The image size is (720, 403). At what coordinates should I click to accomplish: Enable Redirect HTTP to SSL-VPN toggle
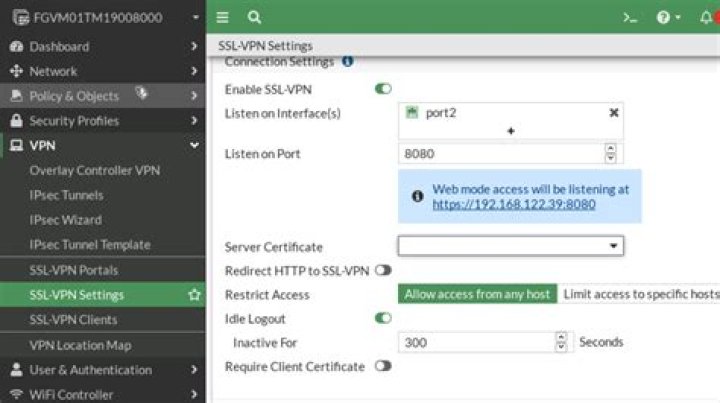pyautogui.click(x=383, y=271)
